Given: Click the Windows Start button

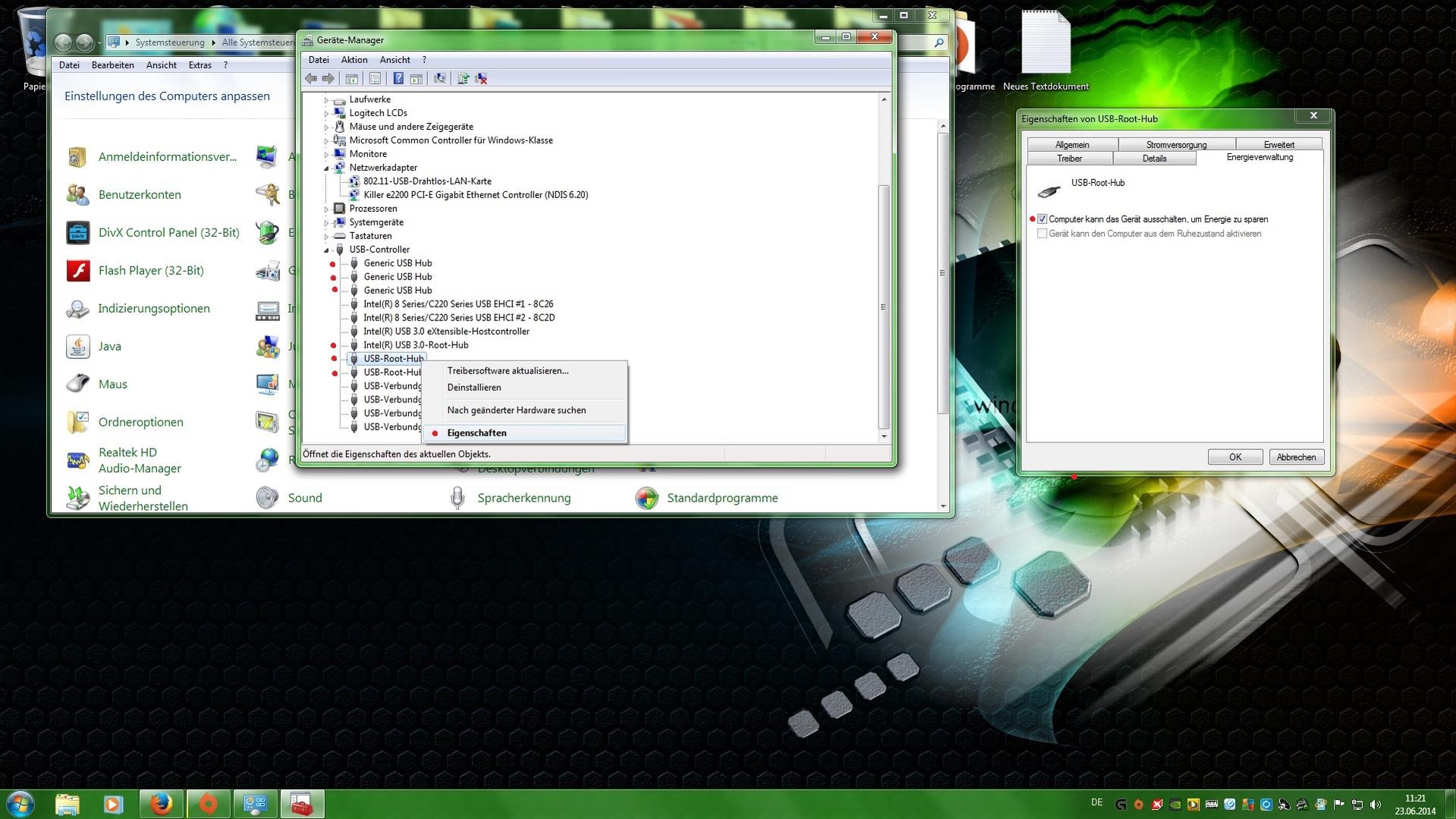Looking at the screenshot, I should (20, 803).
